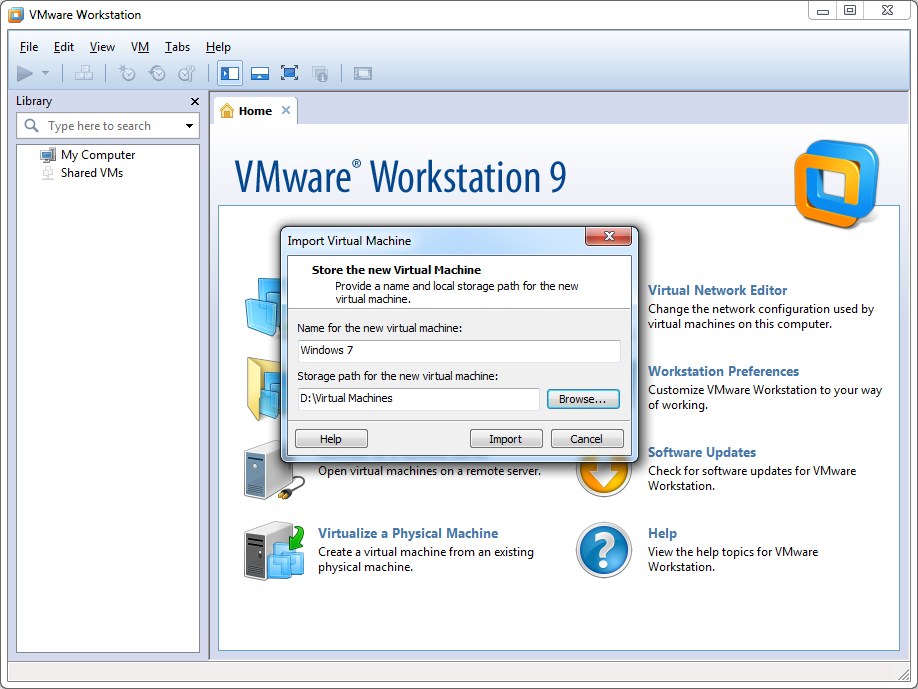This screenshot has width=918, height=689.
Task: Click the take snapshot toolbar icon
Action: 127,73
